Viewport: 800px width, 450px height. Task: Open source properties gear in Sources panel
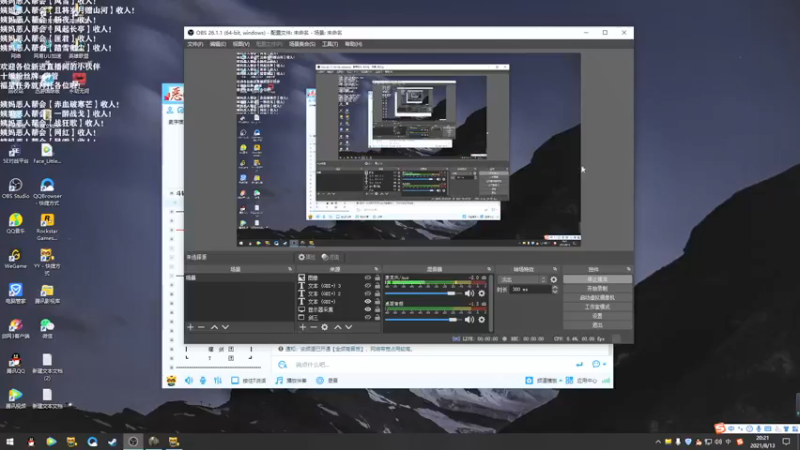(x=324, y=327)
